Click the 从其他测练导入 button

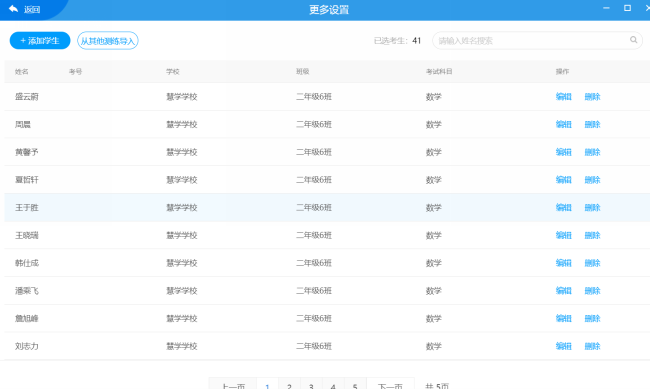108,41
